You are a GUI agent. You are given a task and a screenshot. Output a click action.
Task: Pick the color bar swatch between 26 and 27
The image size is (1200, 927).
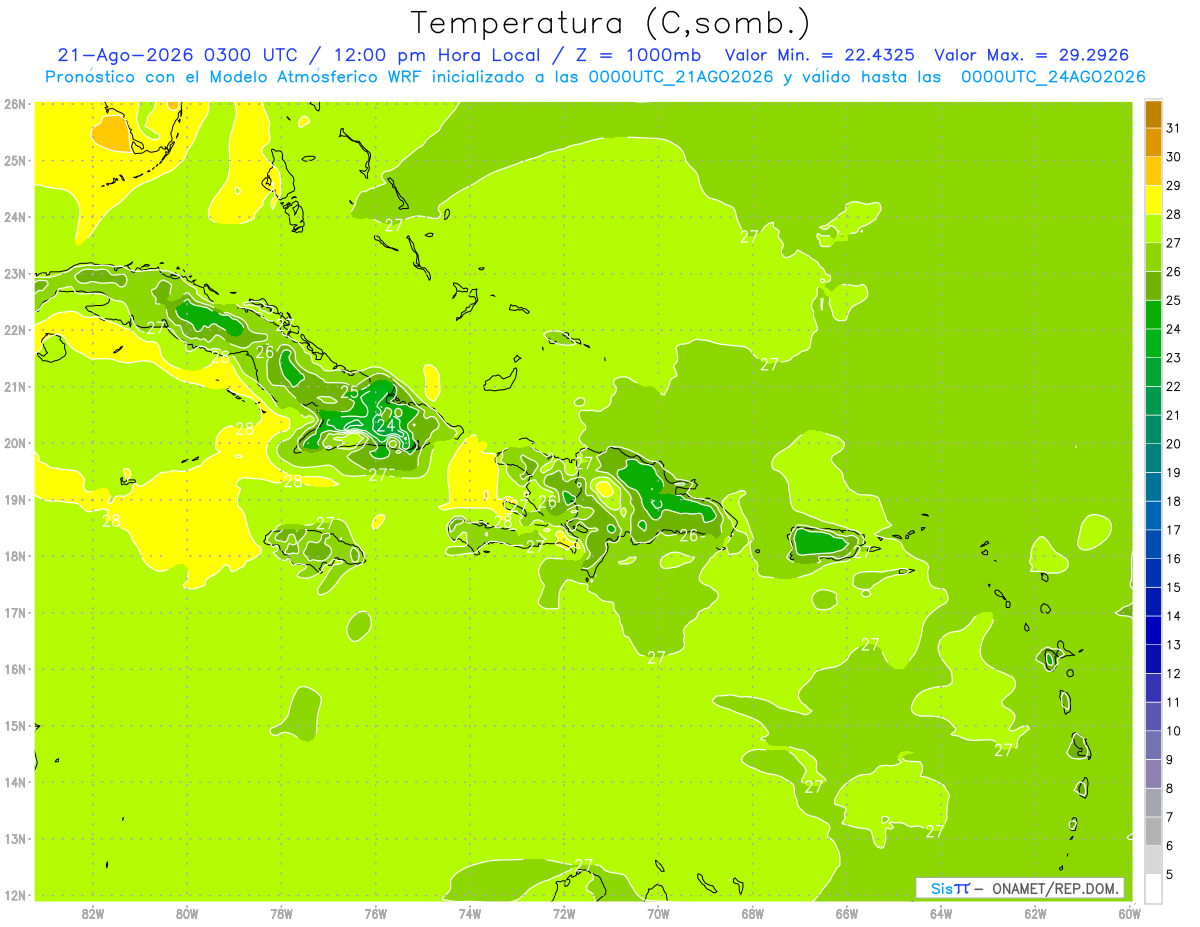coord(1153,258)
